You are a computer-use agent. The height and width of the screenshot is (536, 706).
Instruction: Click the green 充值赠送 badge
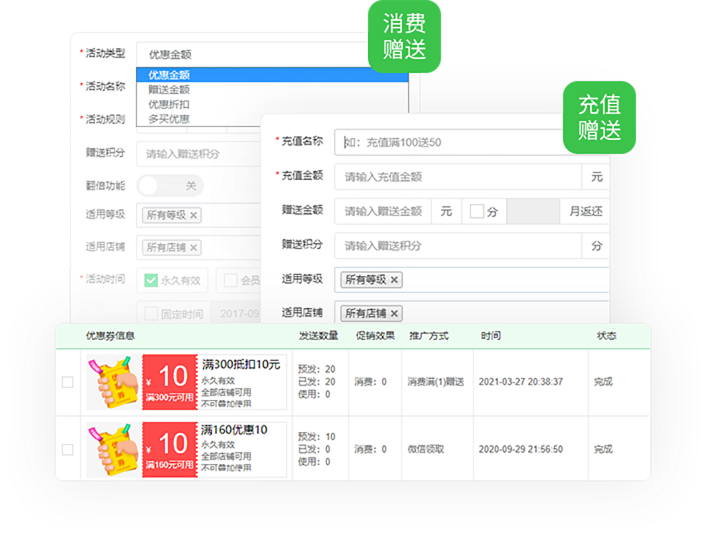[599, 117]
